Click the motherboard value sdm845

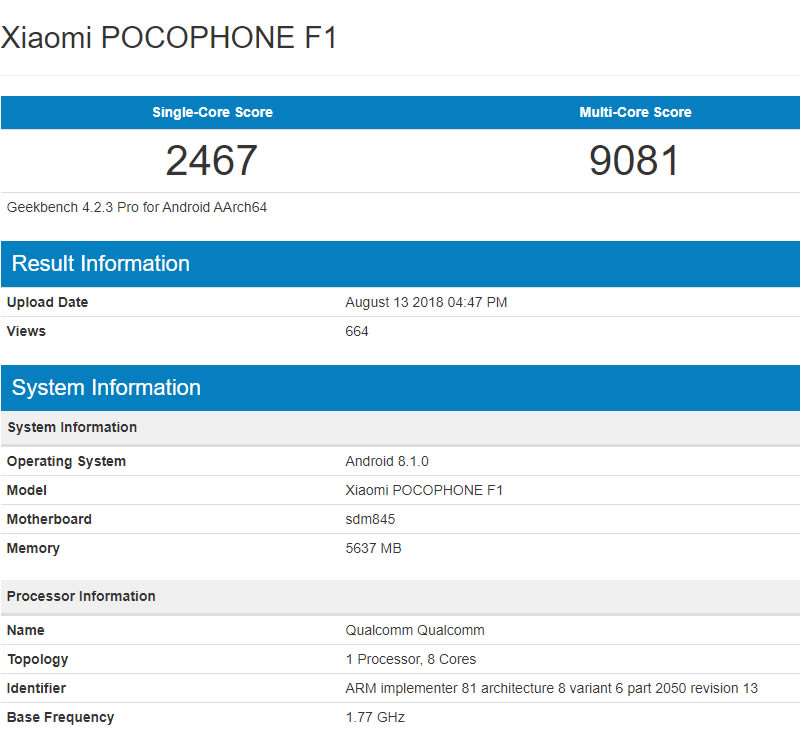point(372,519)
